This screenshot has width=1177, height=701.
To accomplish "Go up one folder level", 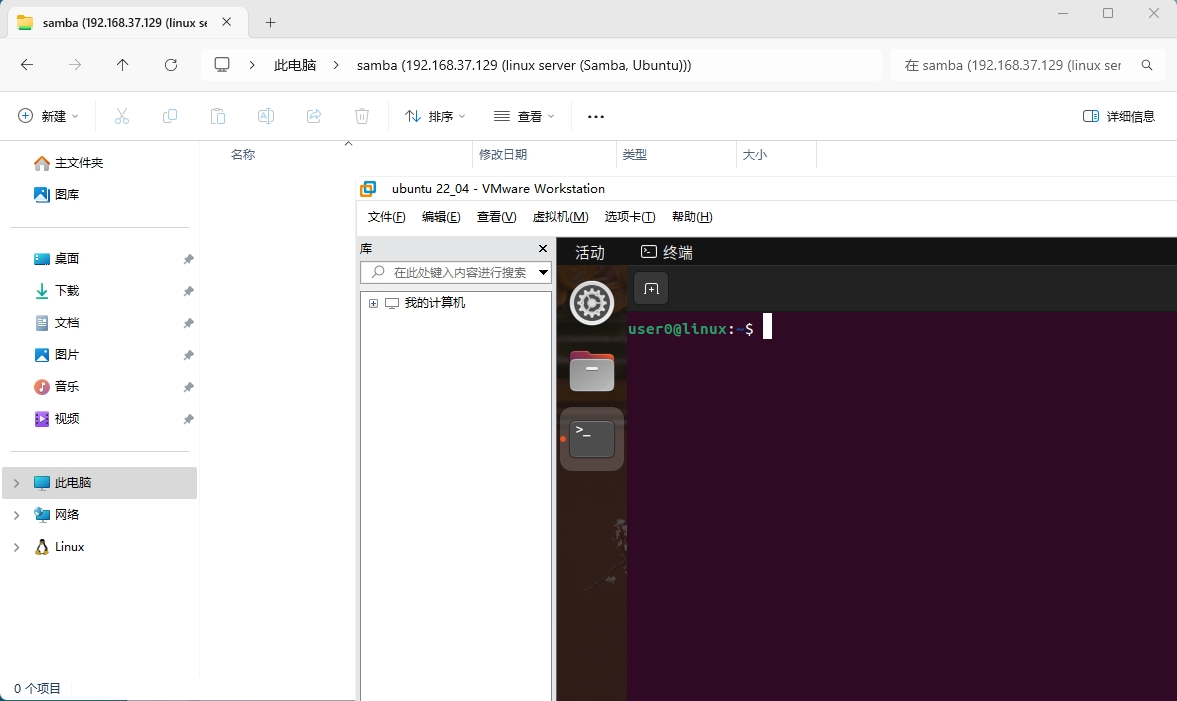I will coord(122,65).
